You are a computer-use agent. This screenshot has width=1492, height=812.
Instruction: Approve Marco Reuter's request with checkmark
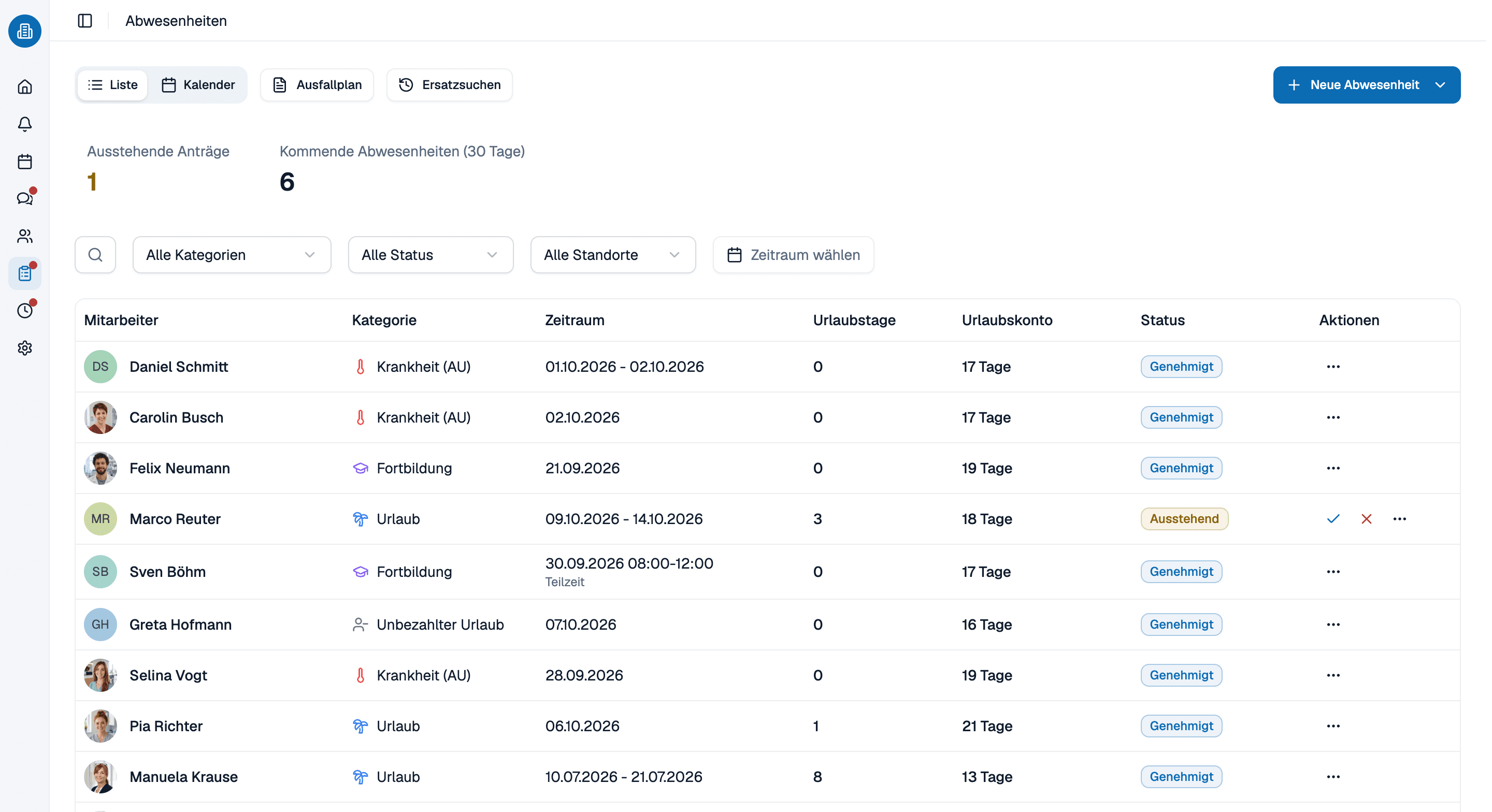(1333, 519)
